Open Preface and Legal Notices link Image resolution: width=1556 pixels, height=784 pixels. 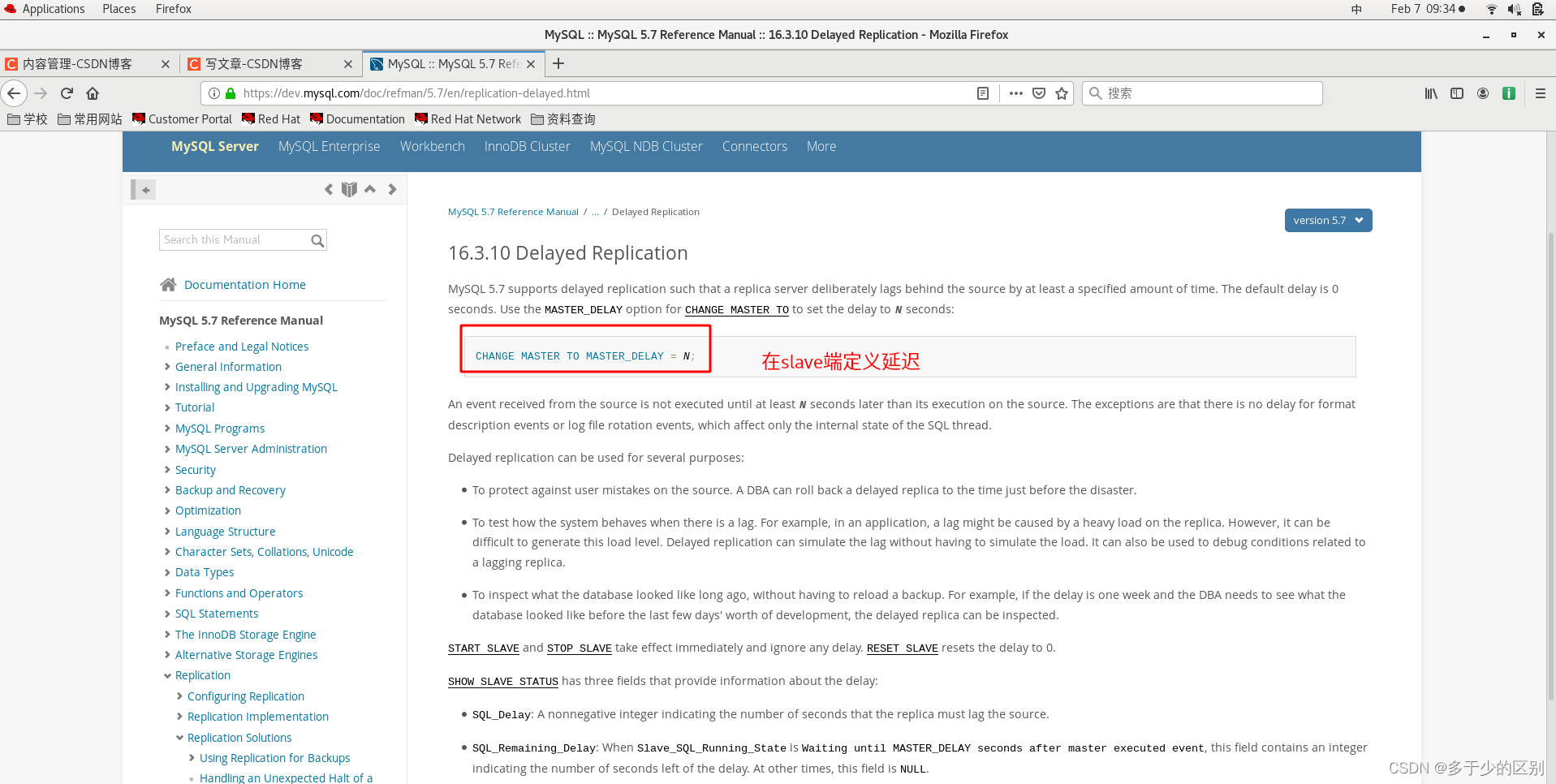242,347
